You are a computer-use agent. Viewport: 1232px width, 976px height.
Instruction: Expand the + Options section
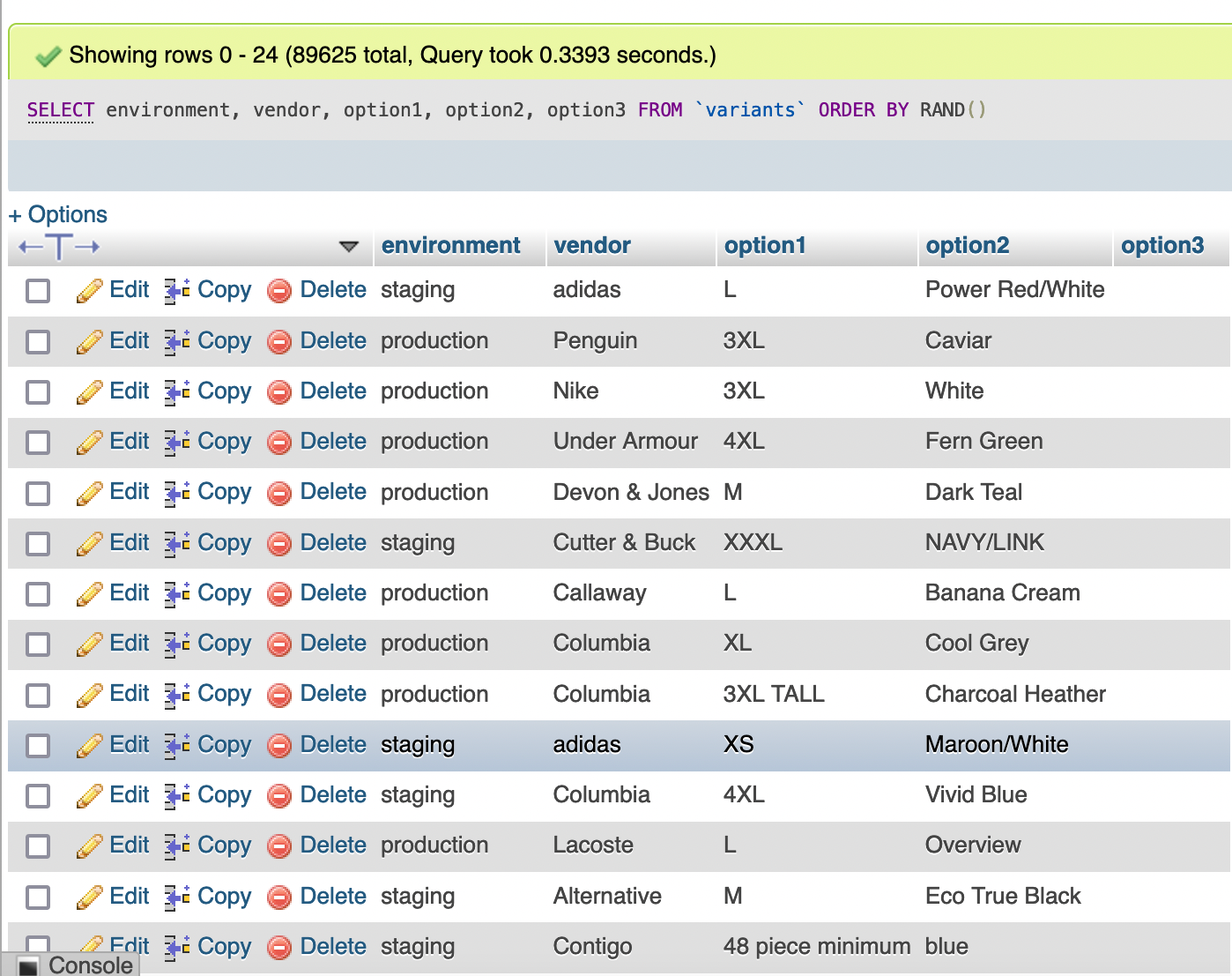click(58, 214)
